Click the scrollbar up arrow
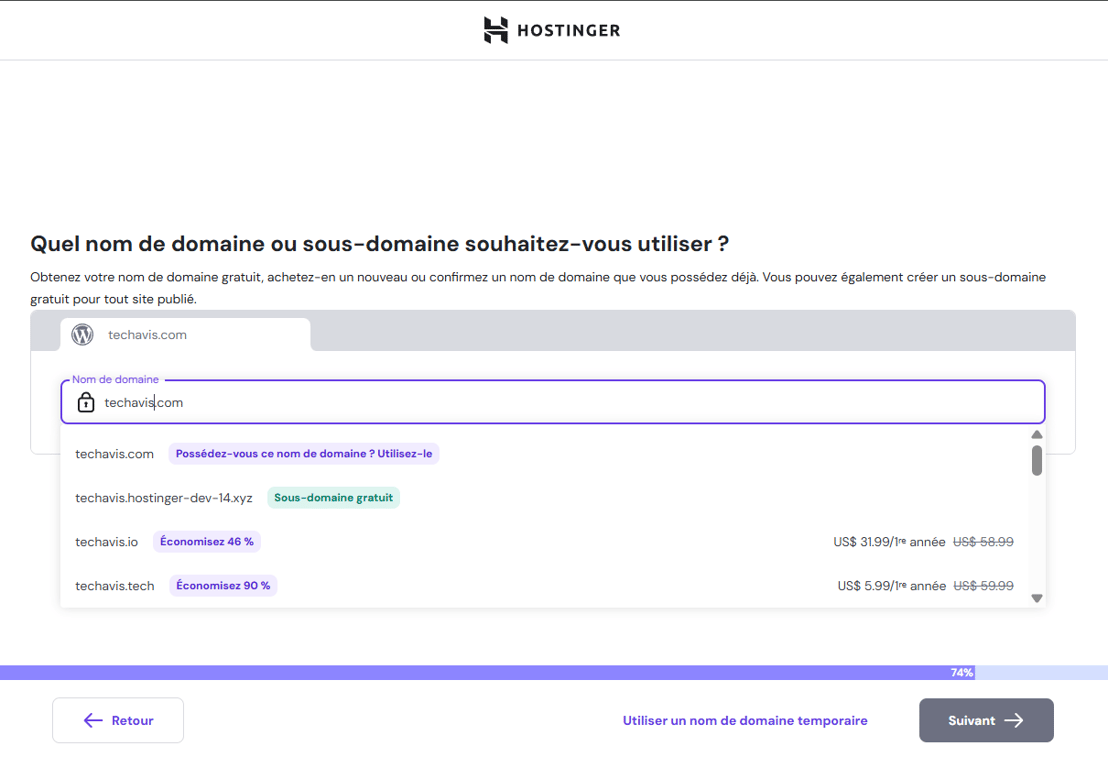The height and width of the screenshot is (768, 1108). [1037, 434]
